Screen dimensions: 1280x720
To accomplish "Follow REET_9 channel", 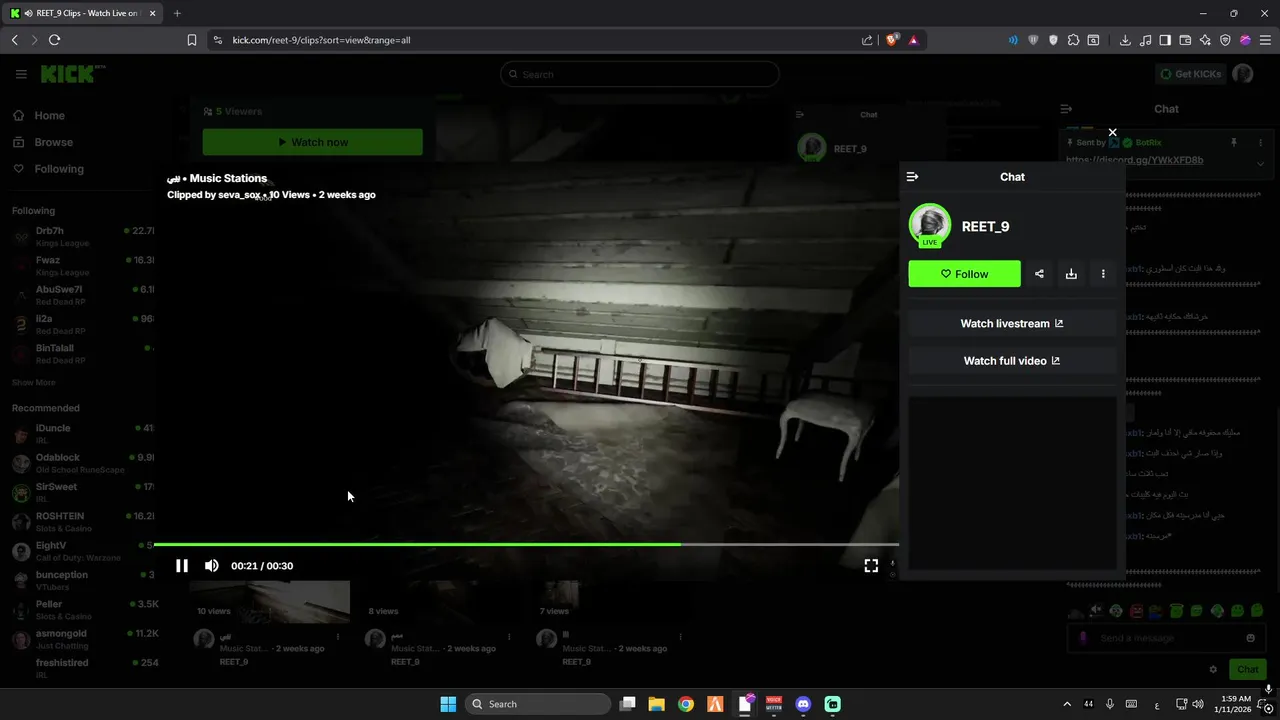I will (x=964, y=274).
